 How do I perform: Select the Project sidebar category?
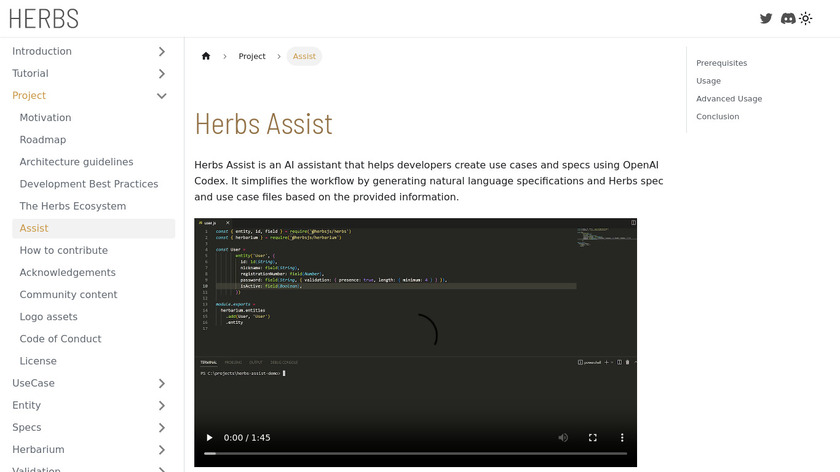pyautogui.click(x=29, y=95)
